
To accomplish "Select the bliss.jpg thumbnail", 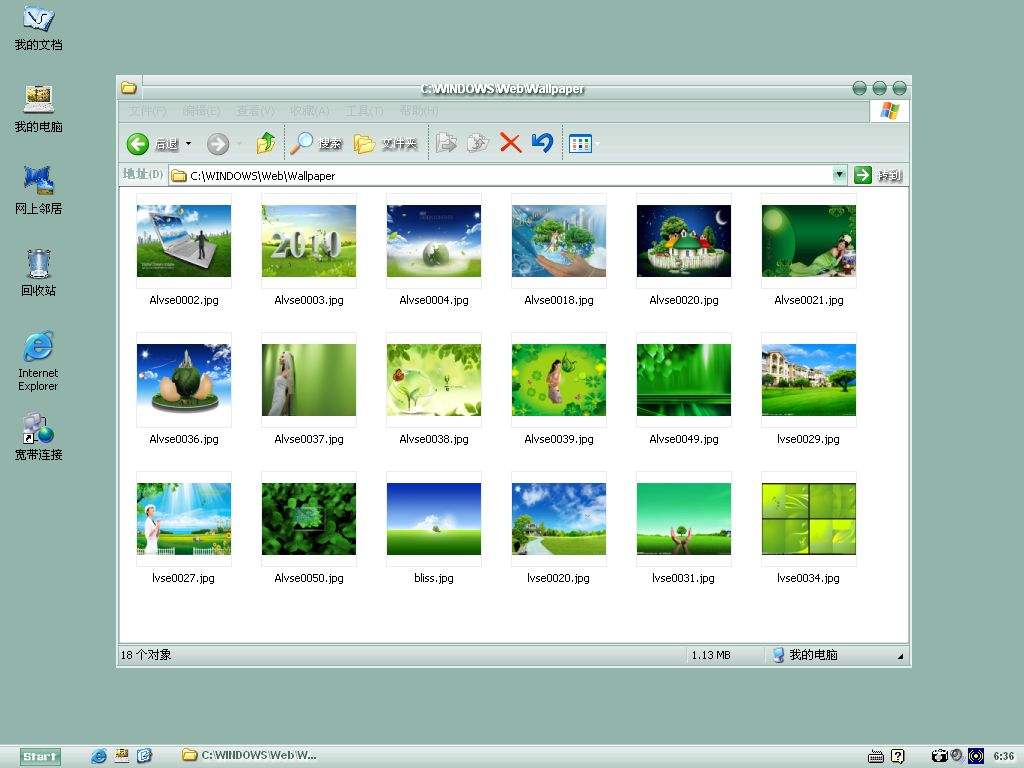I will (x=434, y=519).
